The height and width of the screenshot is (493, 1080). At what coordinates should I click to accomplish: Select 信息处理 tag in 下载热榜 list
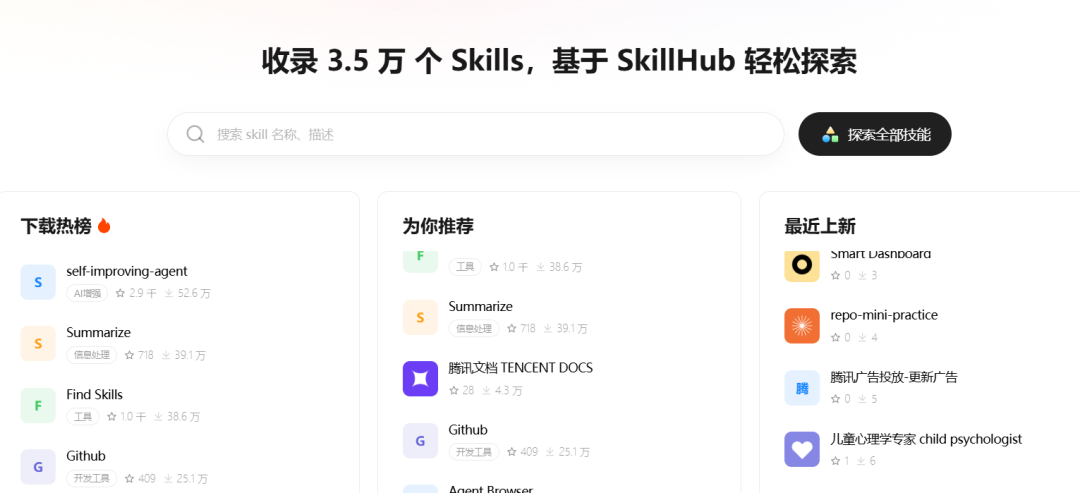[92, 355]
